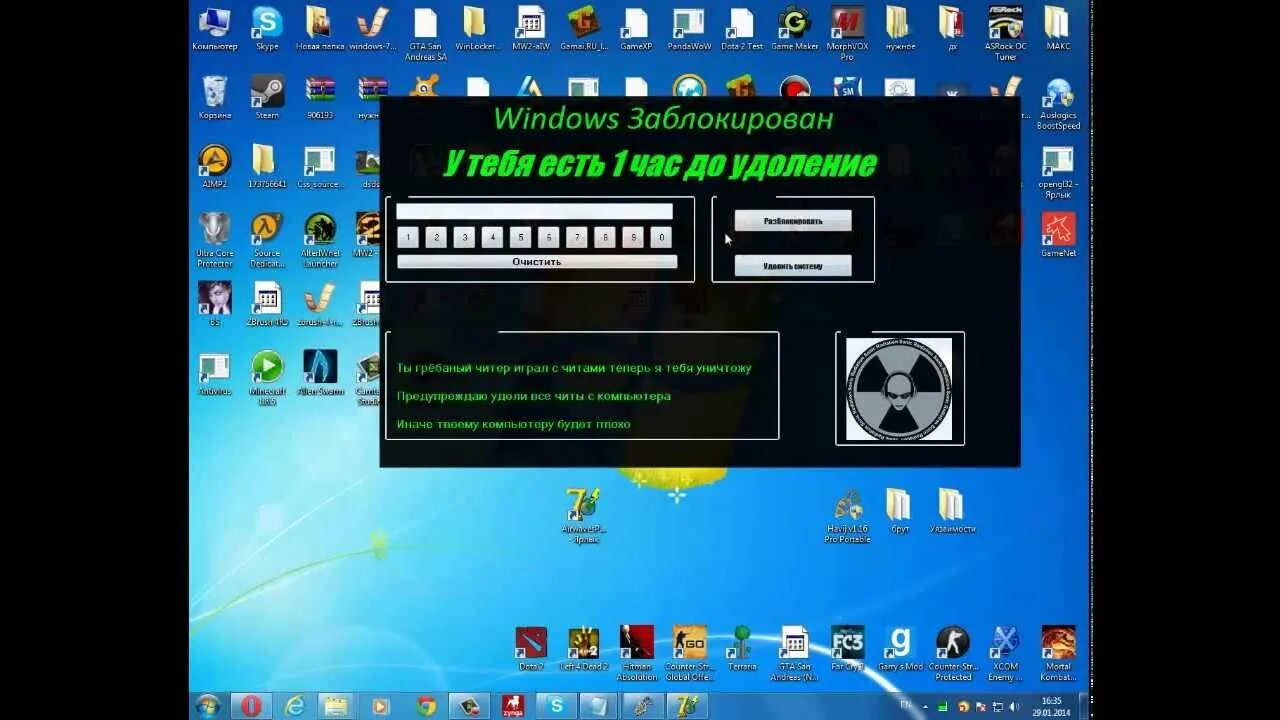Select the MW2-aIW desktop icon
Image resolution: width=1280 pixels, height=720 pixels.
pyautogui.click(x=531, y=29)
